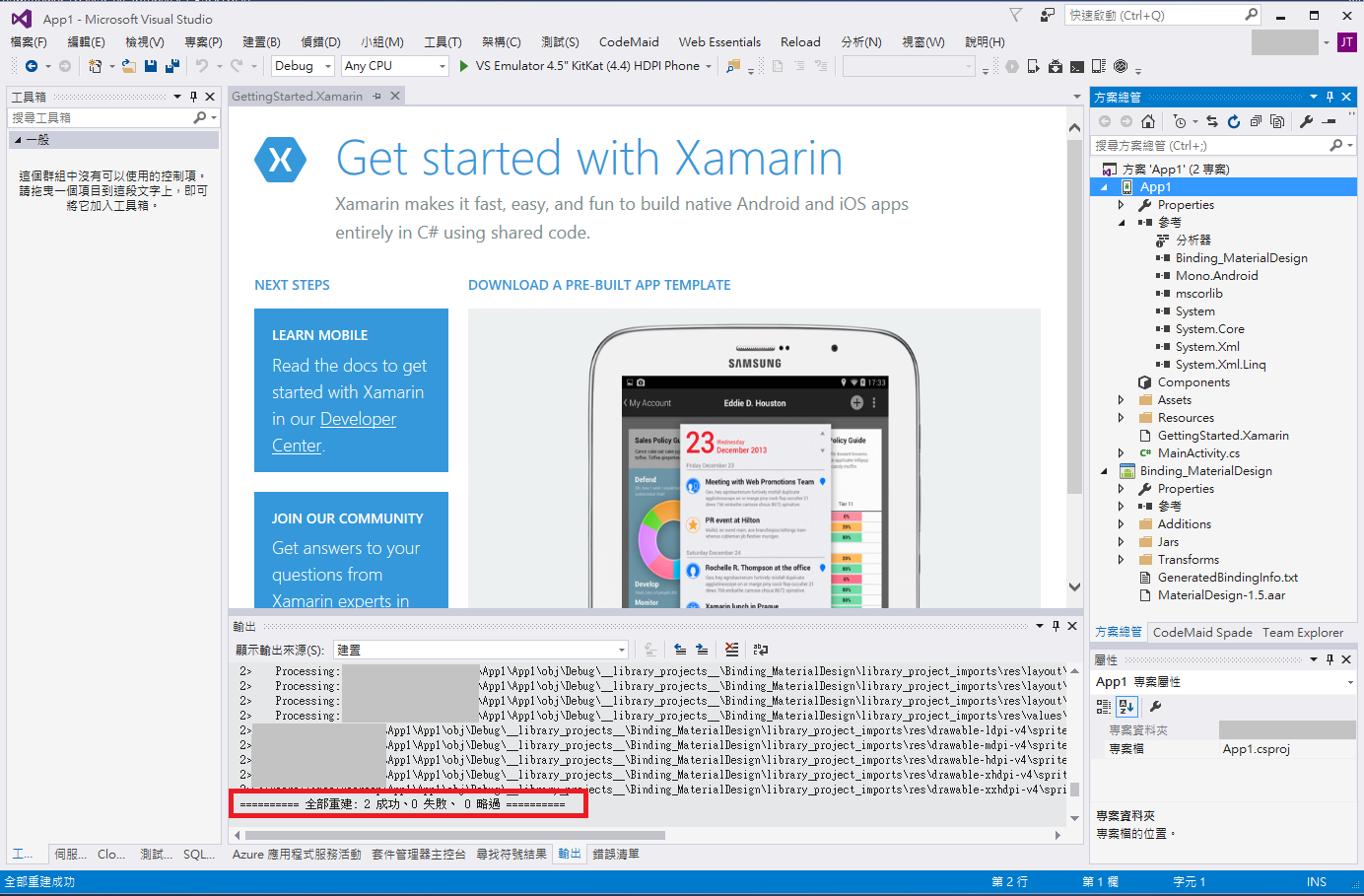
Task: Open Properties wrench in Solution Explorer toolbar
Action: tap(1307, 121)
